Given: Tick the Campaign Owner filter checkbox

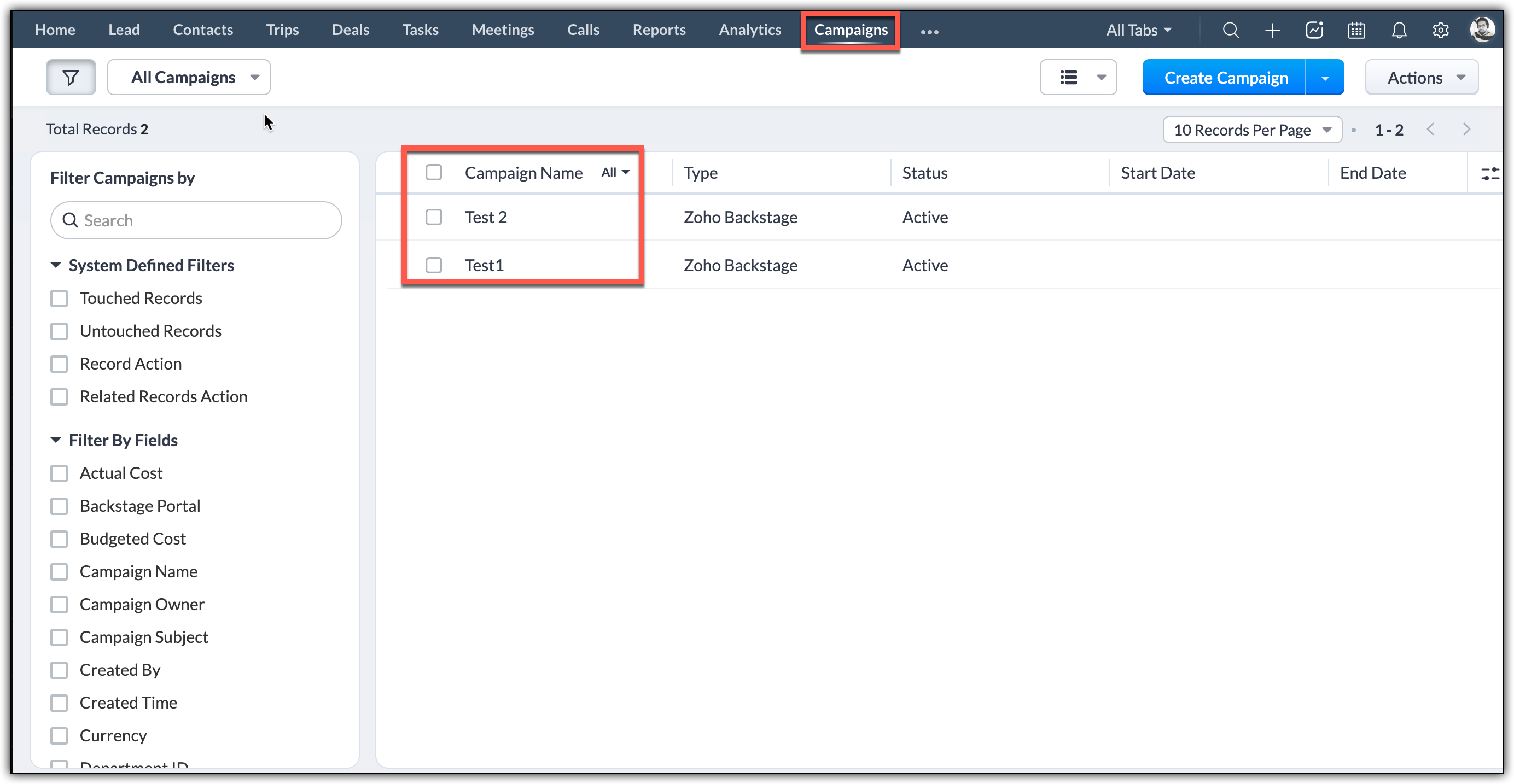Looking at the screenshot, I should pyautogui.click(x=60, y=604).
